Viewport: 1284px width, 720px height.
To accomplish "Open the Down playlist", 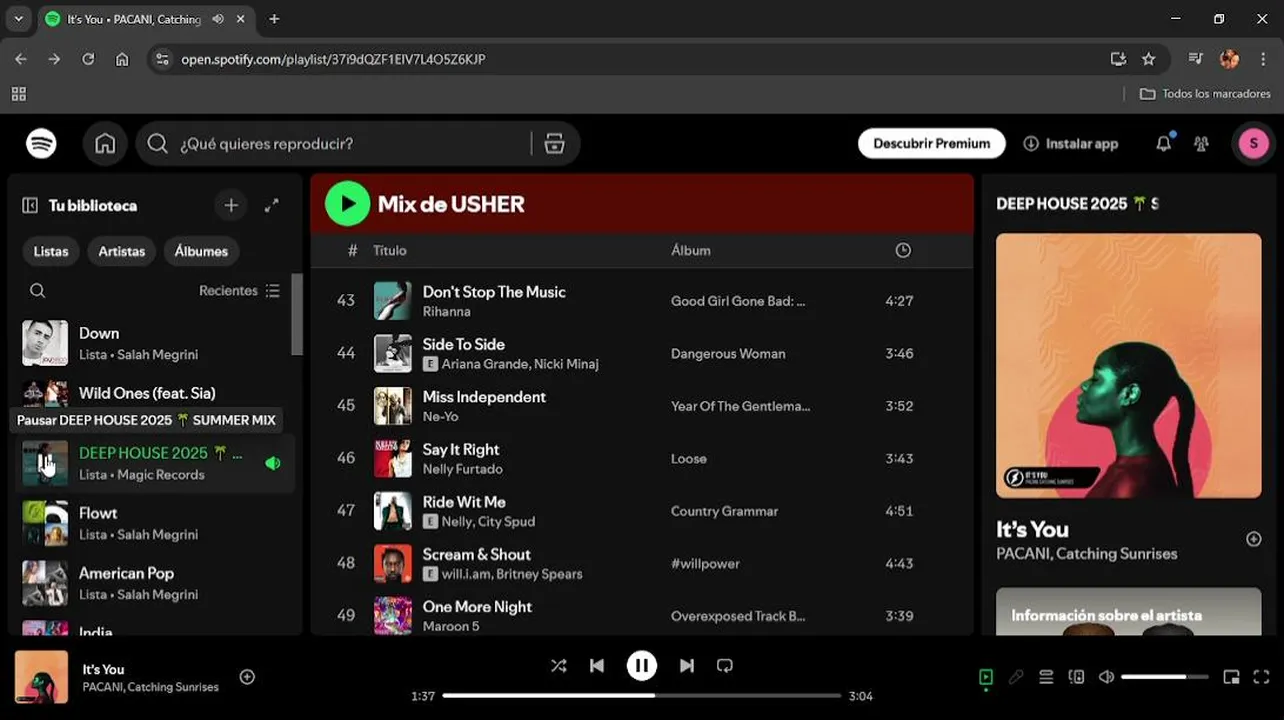I will pyautogui.click(x=155, y=343).
